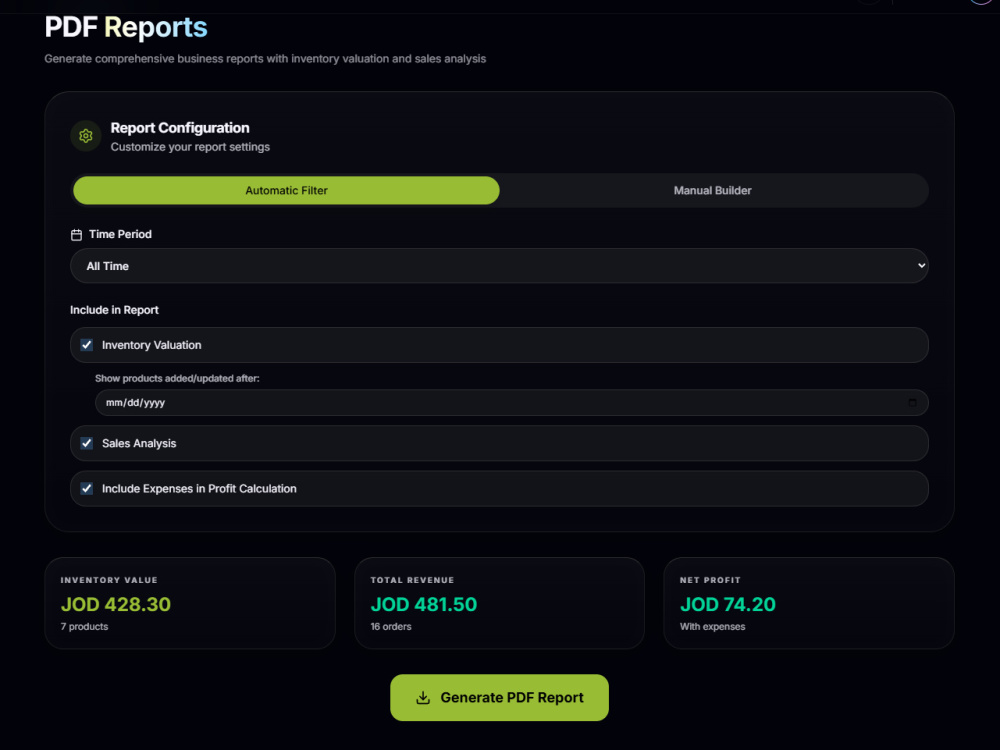
Task: Click the Sales Analysis label text
Action: tap(139, 443)
